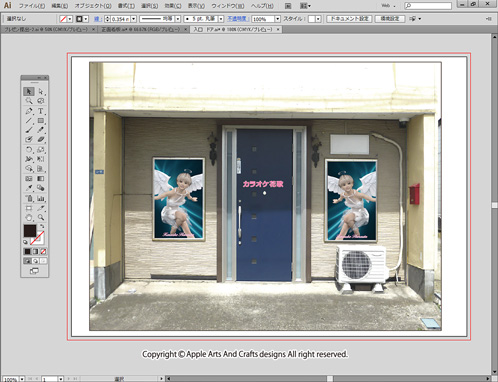This screenshot has height=382, width=498.
Task: Select the Column Graph tool
Action: 41,198
